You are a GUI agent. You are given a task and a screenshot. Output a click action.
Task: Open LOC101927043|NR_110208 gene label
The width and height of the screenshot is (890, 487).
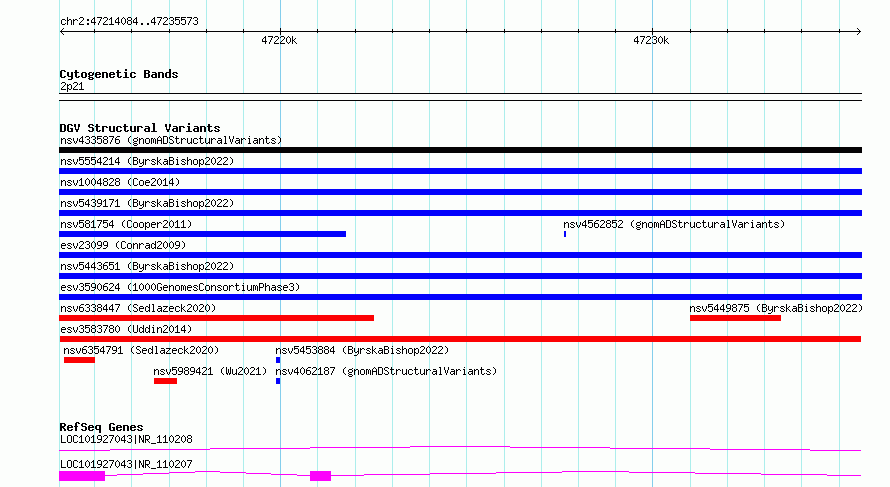tap(126, 439)
